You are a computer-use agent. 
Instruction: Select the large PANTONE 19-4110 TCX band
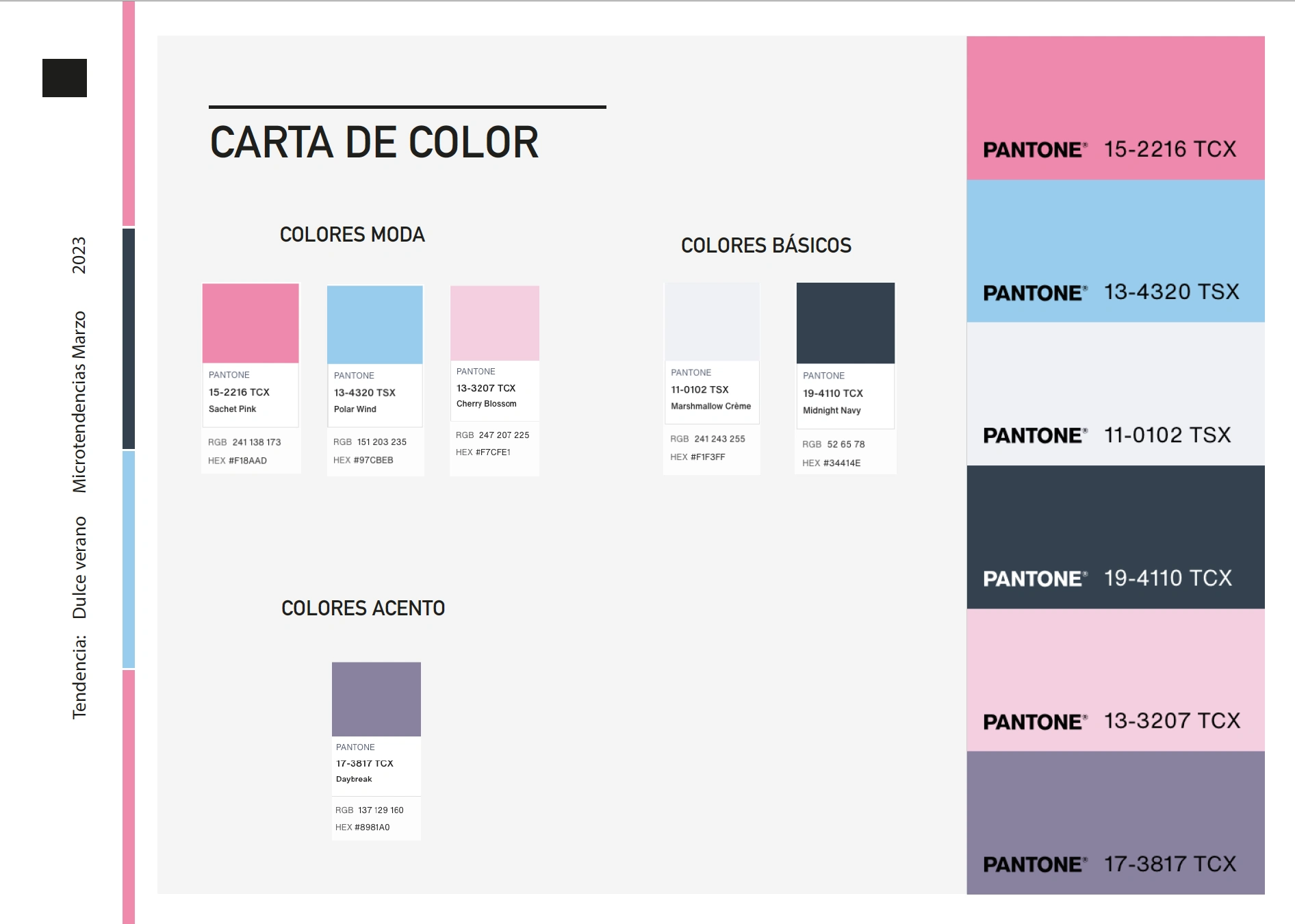pyautogui.click(x=1115, y=537)
